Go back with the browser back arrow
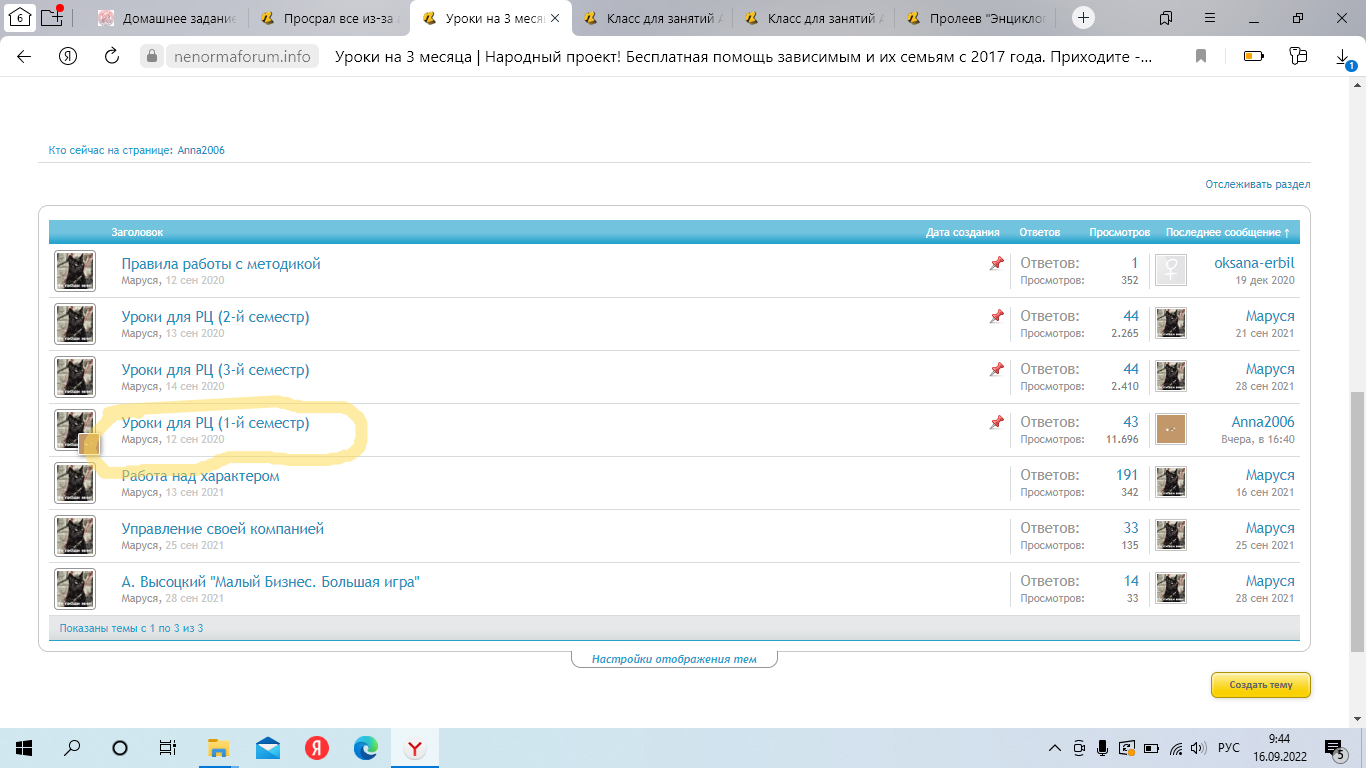1366x768 pixels. [x=24, y=57]
